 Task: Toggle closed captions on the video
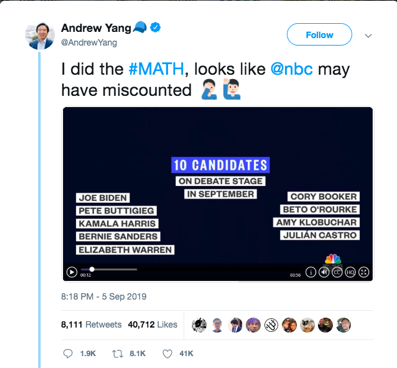337,272
